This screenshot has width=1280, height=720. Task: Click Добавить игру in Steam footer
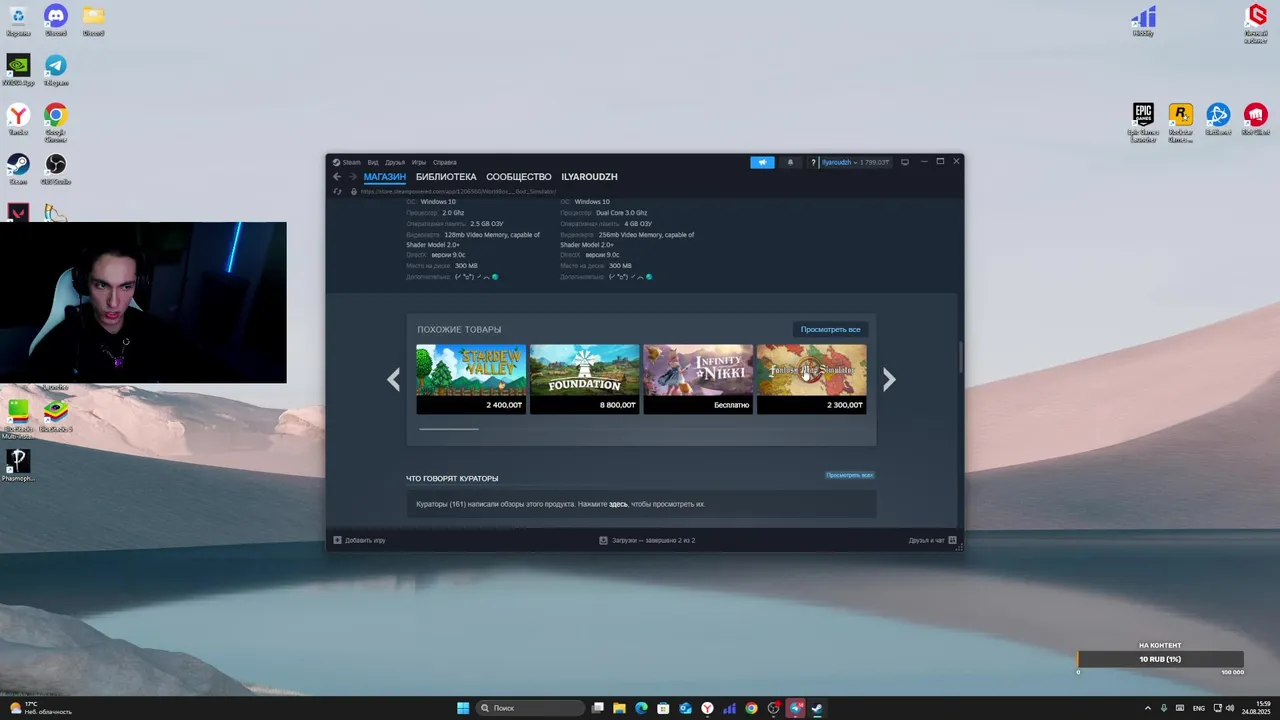click(x=365, y=540)
